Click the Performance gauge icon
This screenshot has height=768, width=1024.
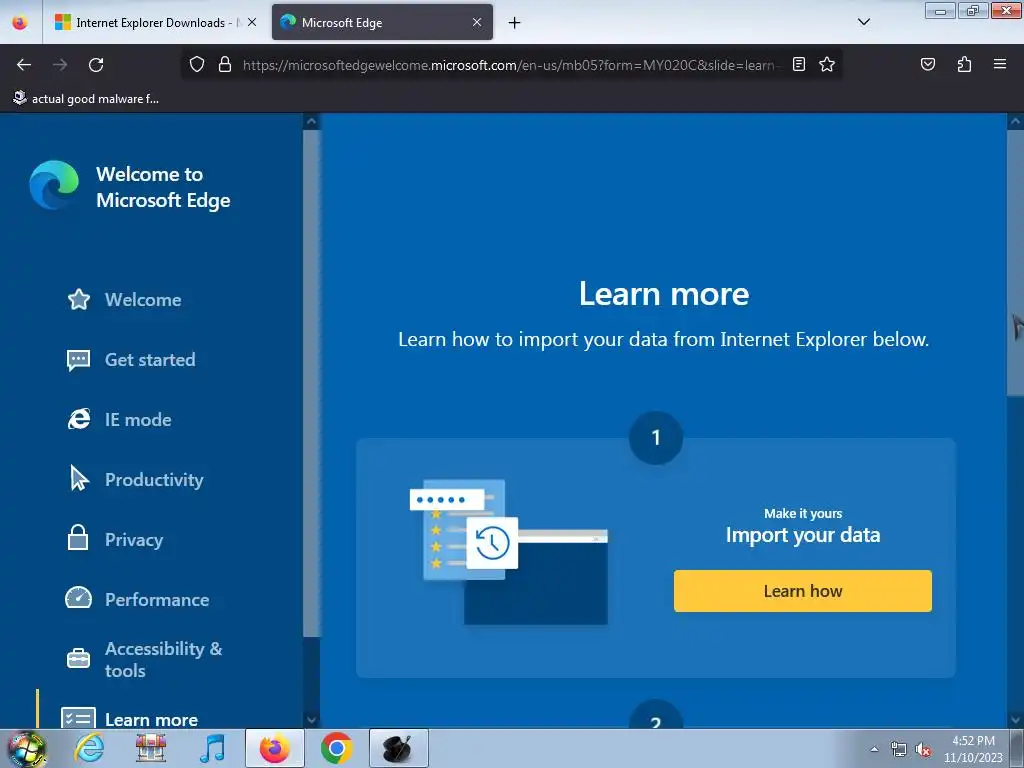pyautogui.click(x=78, y=598)
